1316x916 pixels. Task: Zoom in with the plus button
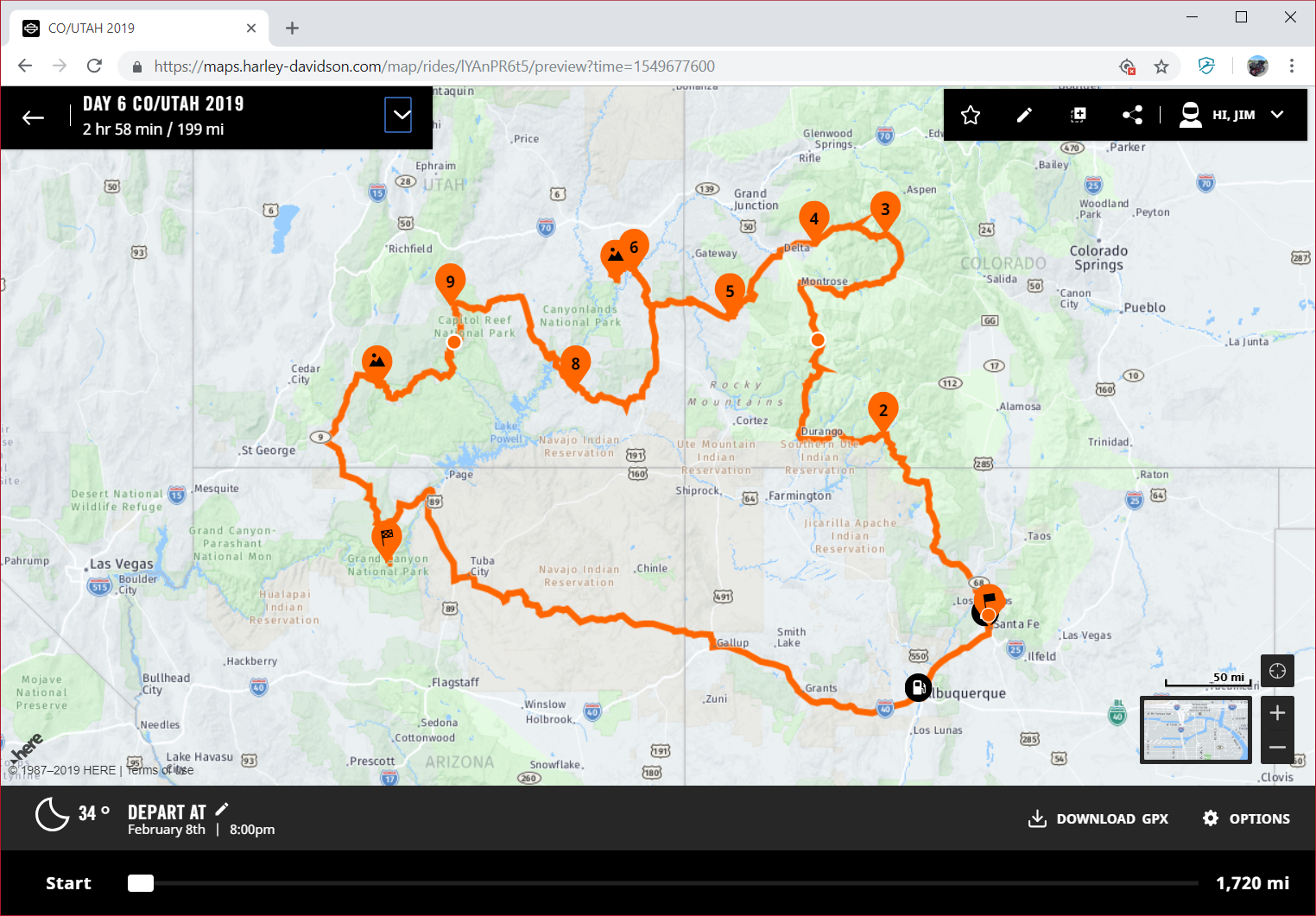point(1277,713)
